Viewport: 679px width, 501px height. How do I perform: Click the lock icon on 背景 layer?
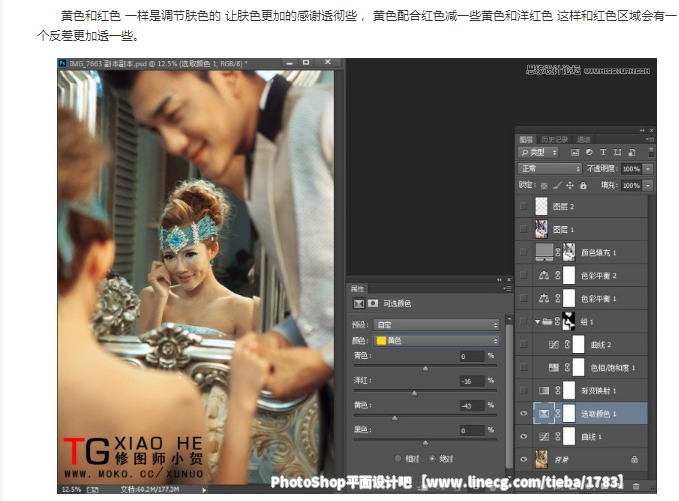pyautogui.click(x=634, y=459)
